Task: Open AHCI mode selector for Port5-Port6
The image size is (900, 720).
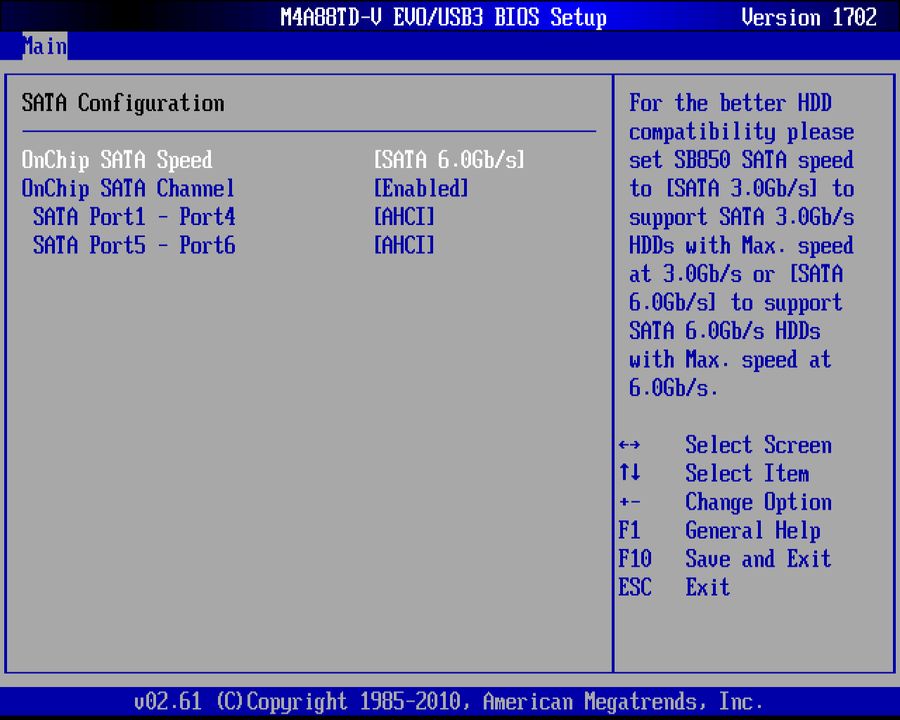Action: point(404,246)
